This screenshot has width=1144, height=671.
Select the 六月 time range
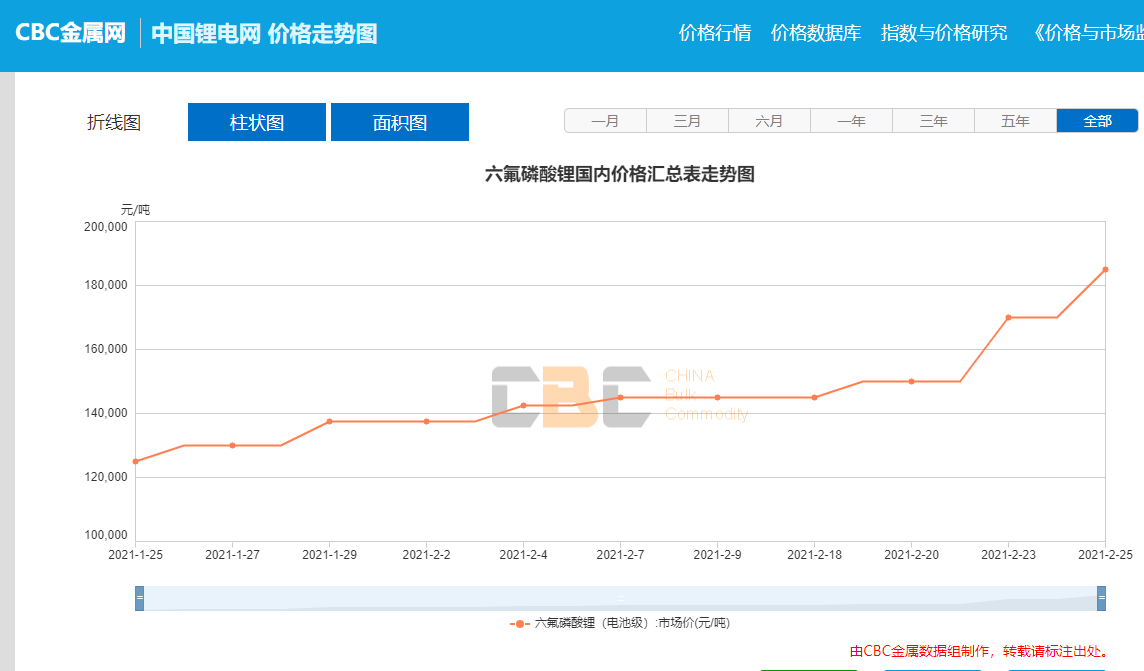click(769, 120)
